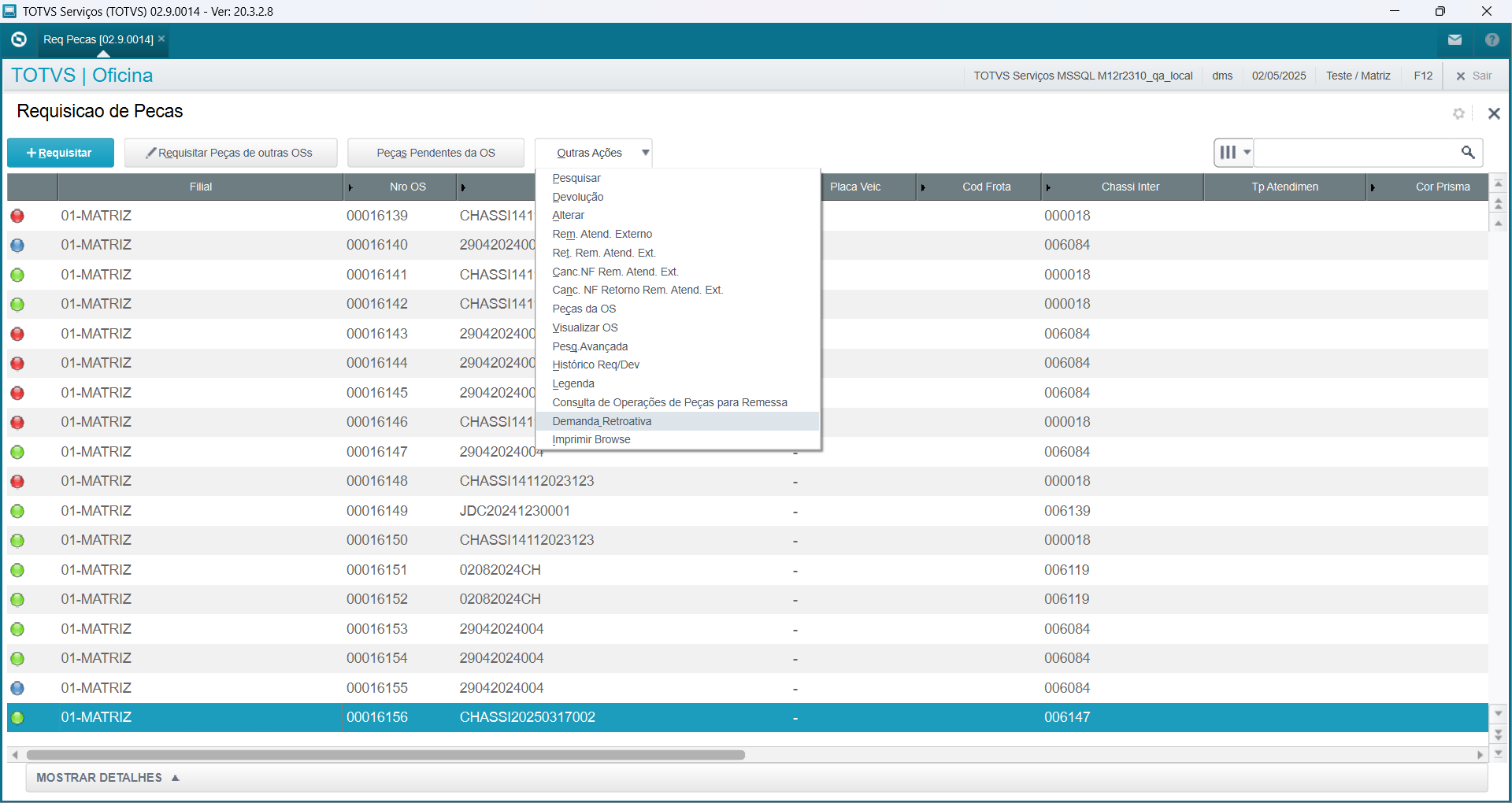Click the red status dot for OS 00016139
Screen dimensions: 1512x803
[17, 216]
